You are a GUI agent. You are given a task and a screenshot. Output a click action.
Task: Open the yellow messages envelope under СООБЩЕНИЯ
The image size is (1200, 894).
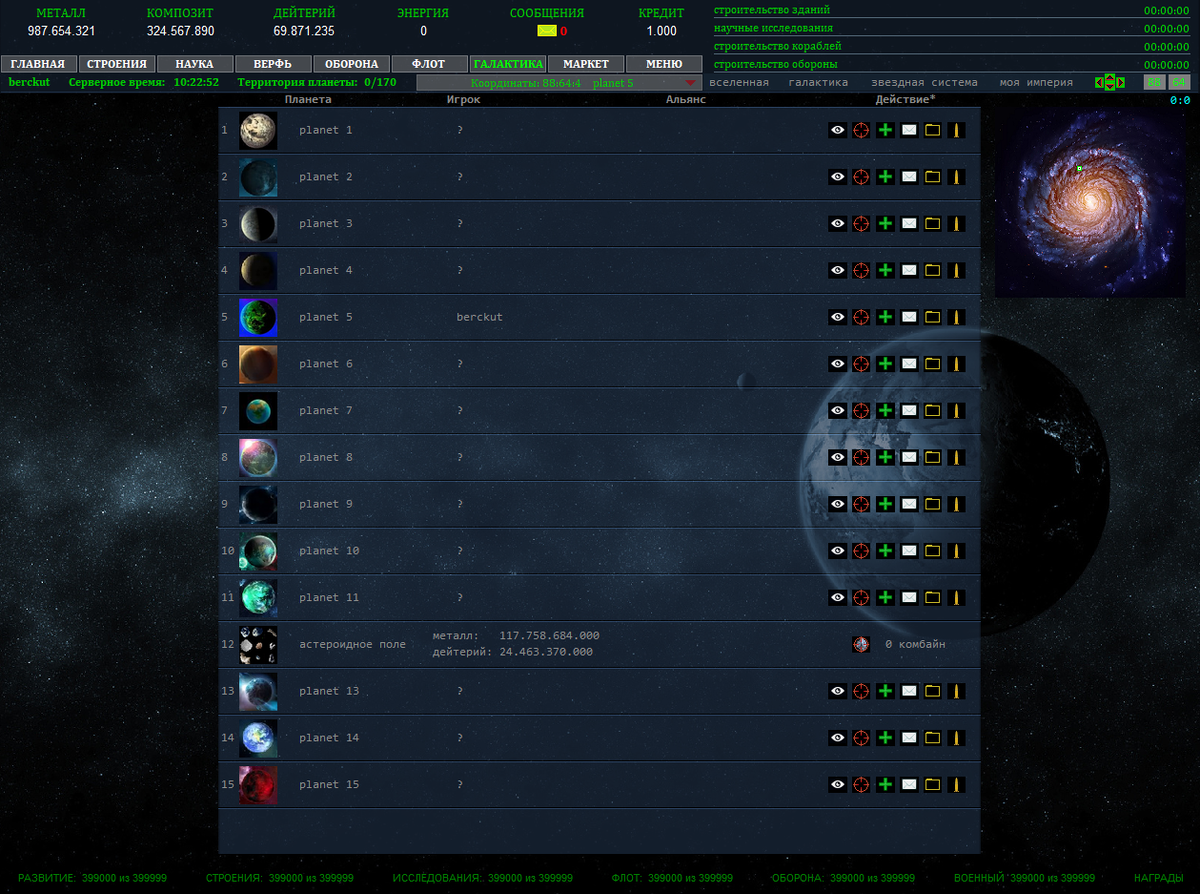click(547, 31)
